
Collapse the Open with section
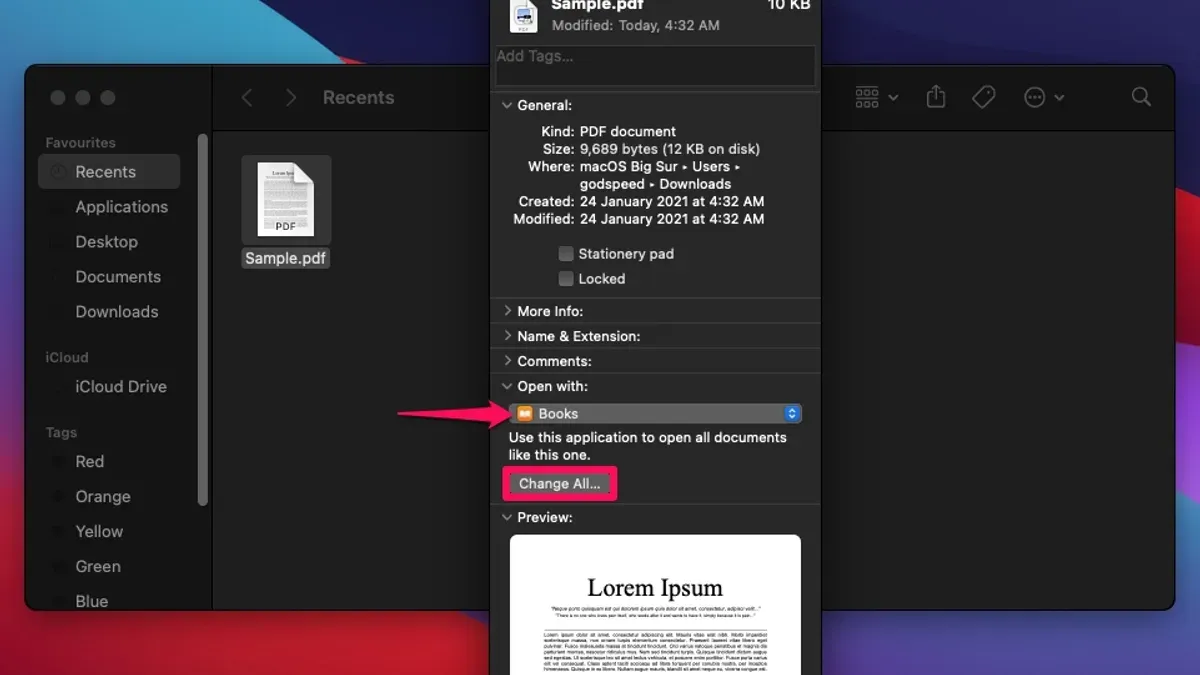508,386
